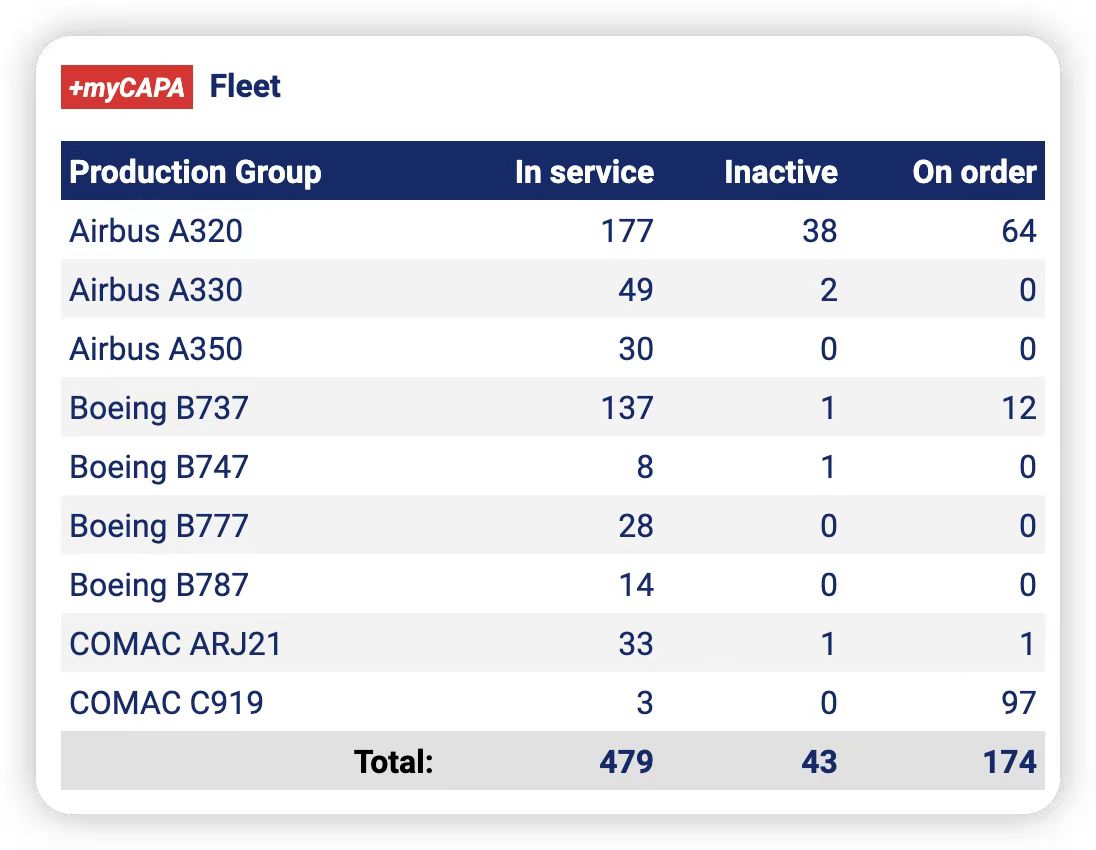The width and height of the screenshot is (1096, 850).
Task: Select Boeing B777 in the table
Action: click(159, 526)
